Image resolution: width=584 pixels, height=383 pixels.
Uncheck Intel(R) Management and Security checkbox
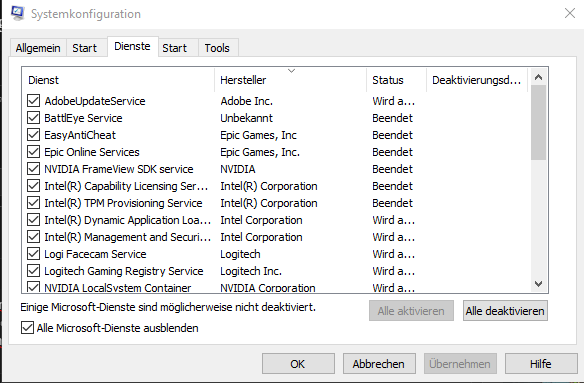tap(34, 237)
